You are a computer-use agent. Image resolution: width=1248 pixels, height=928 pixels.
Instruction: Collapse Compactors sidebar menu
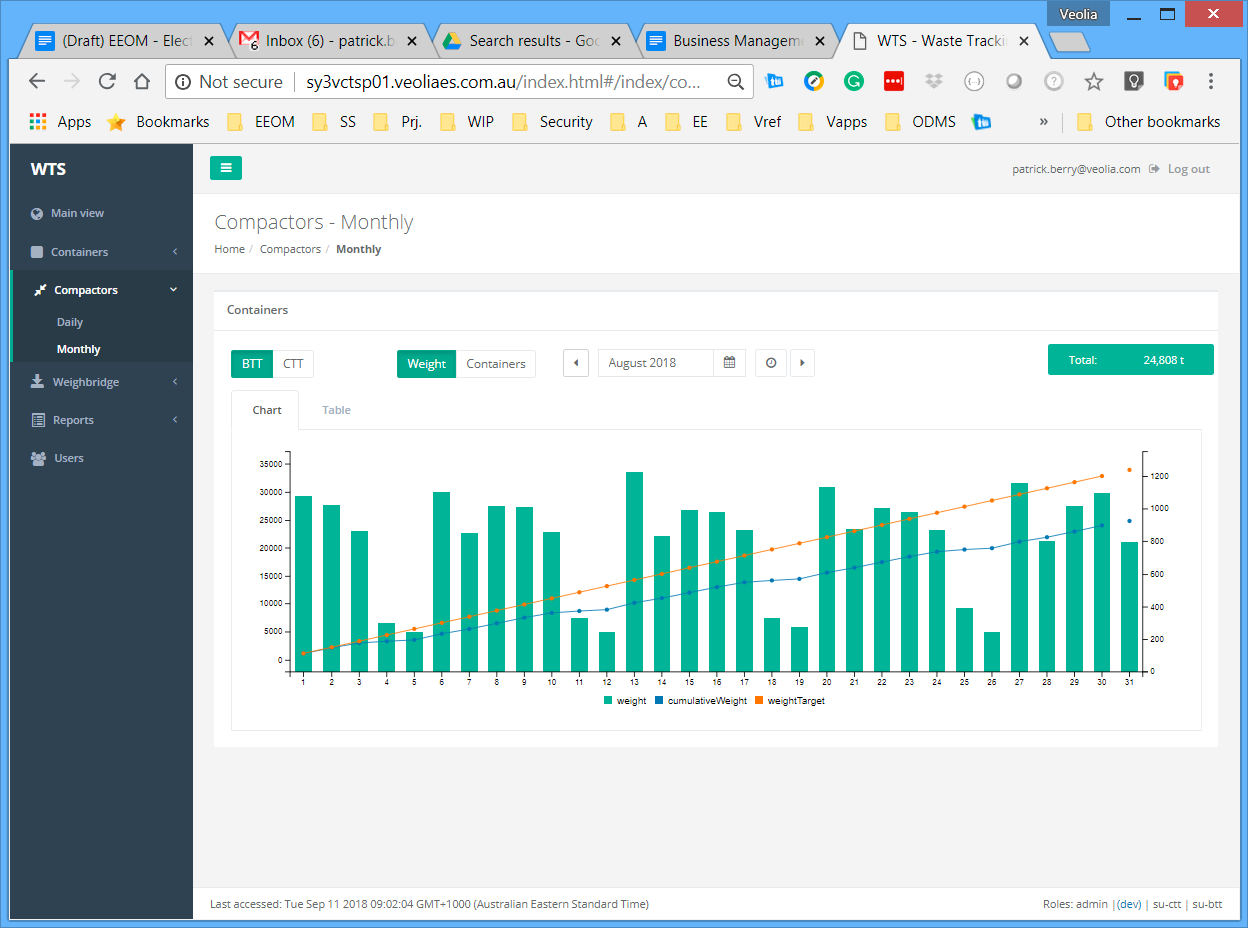click(101, 290)
